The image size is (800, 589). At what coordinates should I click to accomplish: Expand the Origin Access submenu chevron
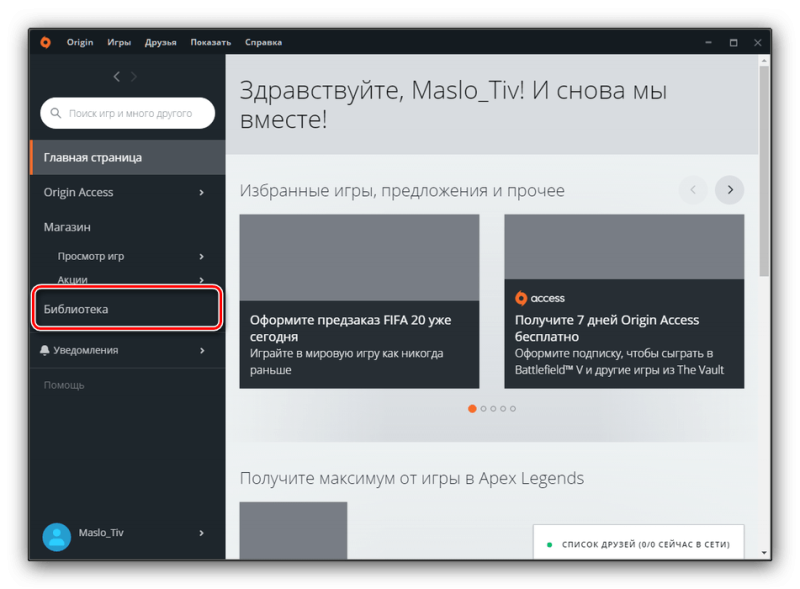point(202,192)
